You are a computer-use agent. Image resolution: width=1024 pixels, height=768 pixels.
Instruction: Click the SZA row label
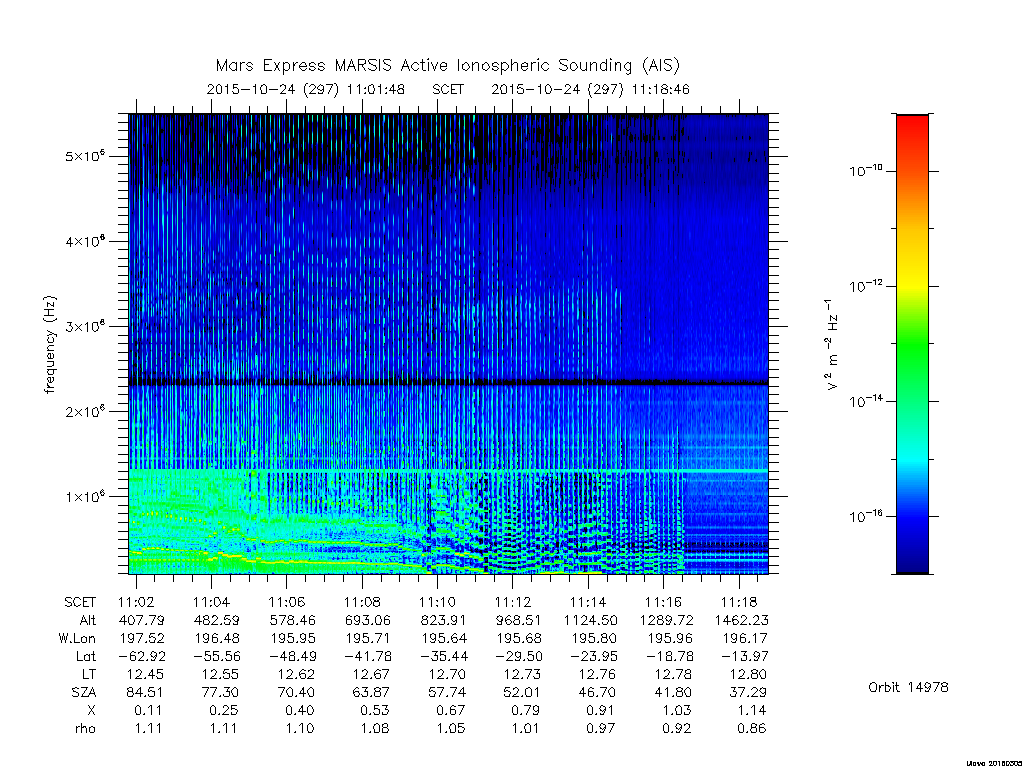[83, 692]
